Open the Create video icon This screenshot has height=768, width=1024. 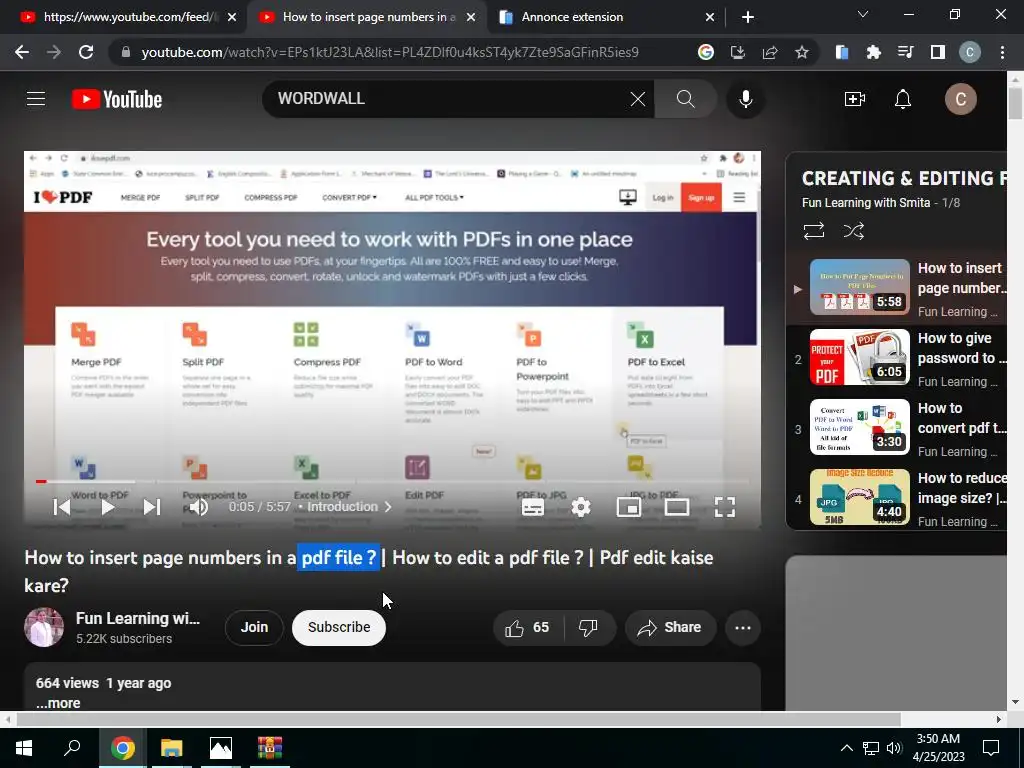[x=854, y=99]
